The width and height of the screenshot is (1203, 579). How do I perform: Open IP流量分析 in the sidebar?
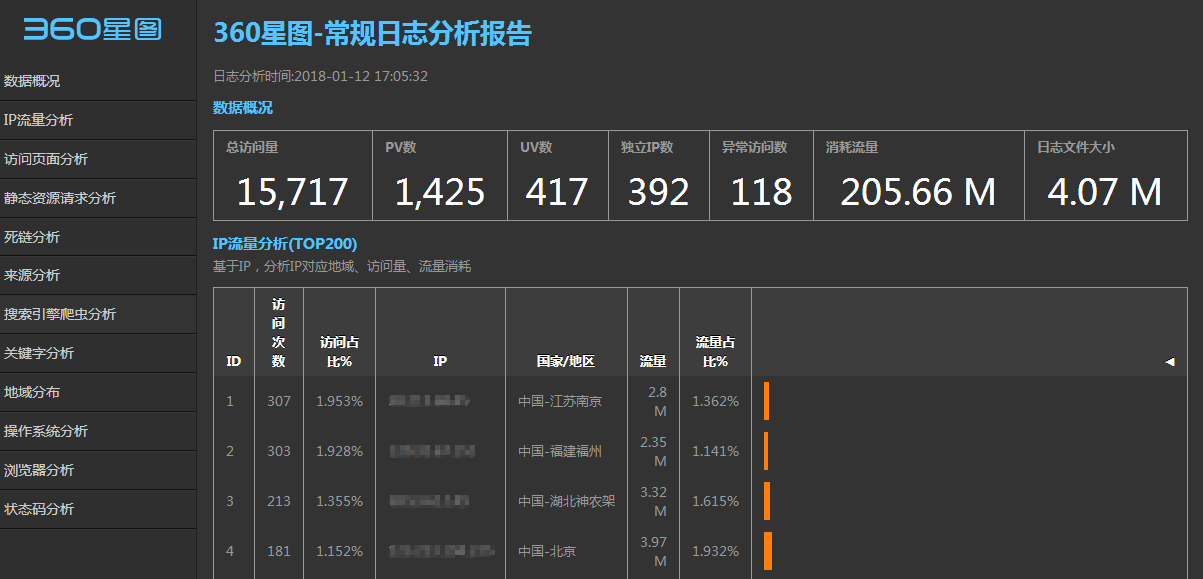click(x=98, y=120)
